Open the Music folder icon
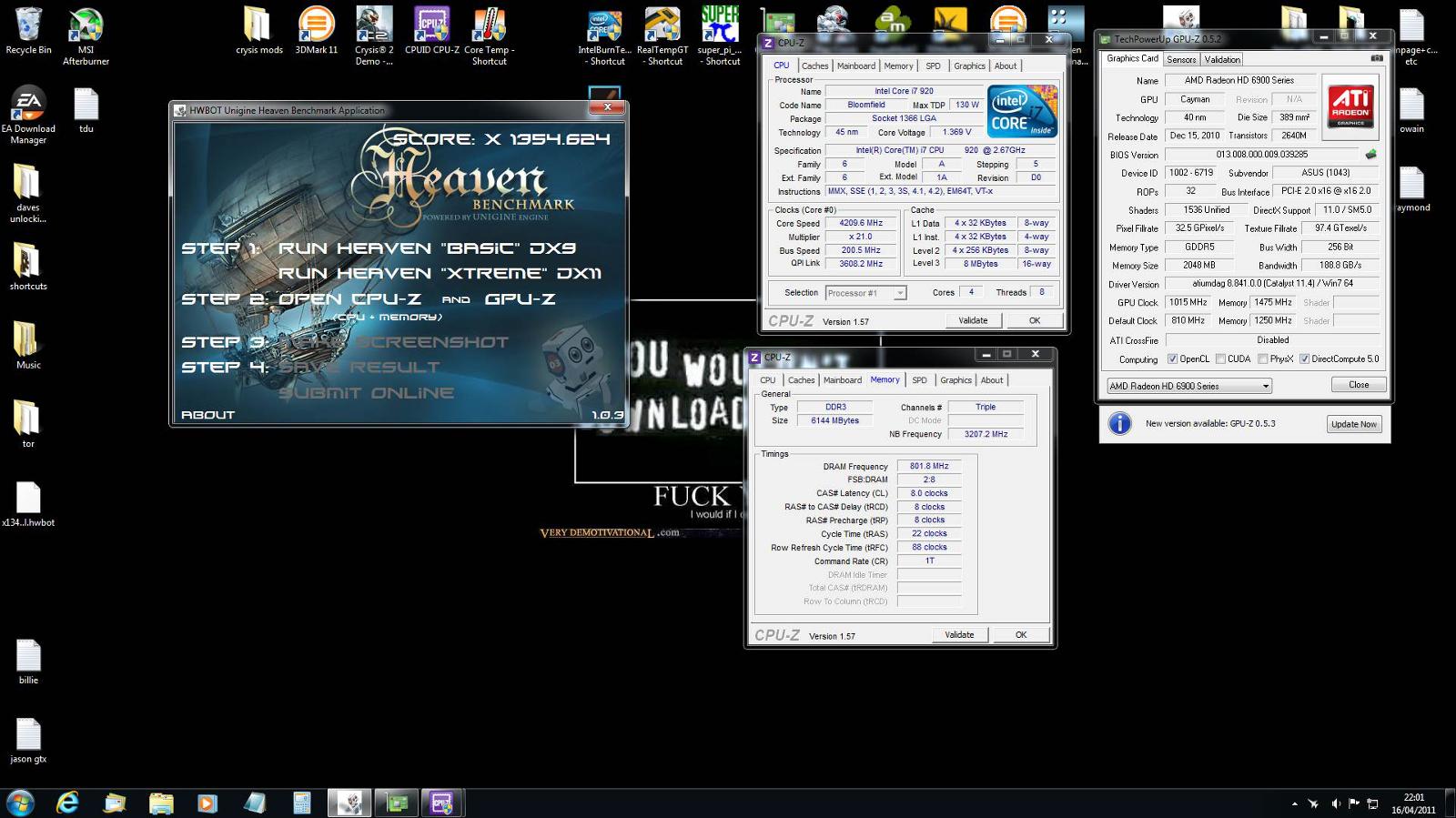 point(28,346)
